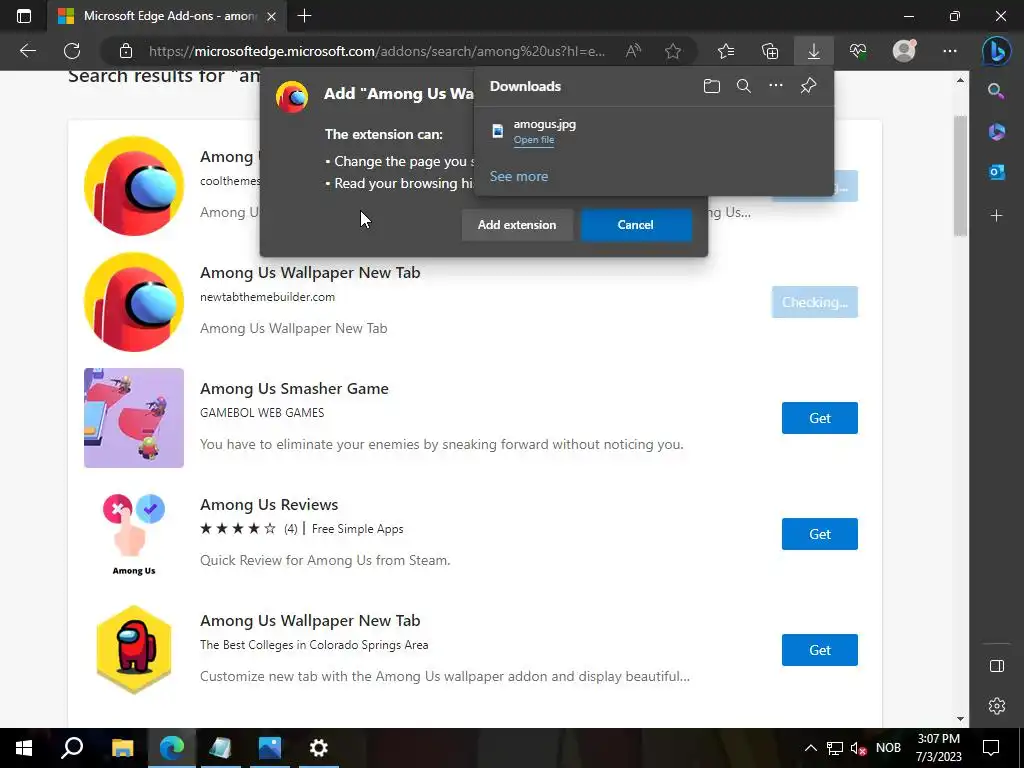Open more options in Downloads panel
This screenshot has width=1024, height=768.
[x=776, y=86]
